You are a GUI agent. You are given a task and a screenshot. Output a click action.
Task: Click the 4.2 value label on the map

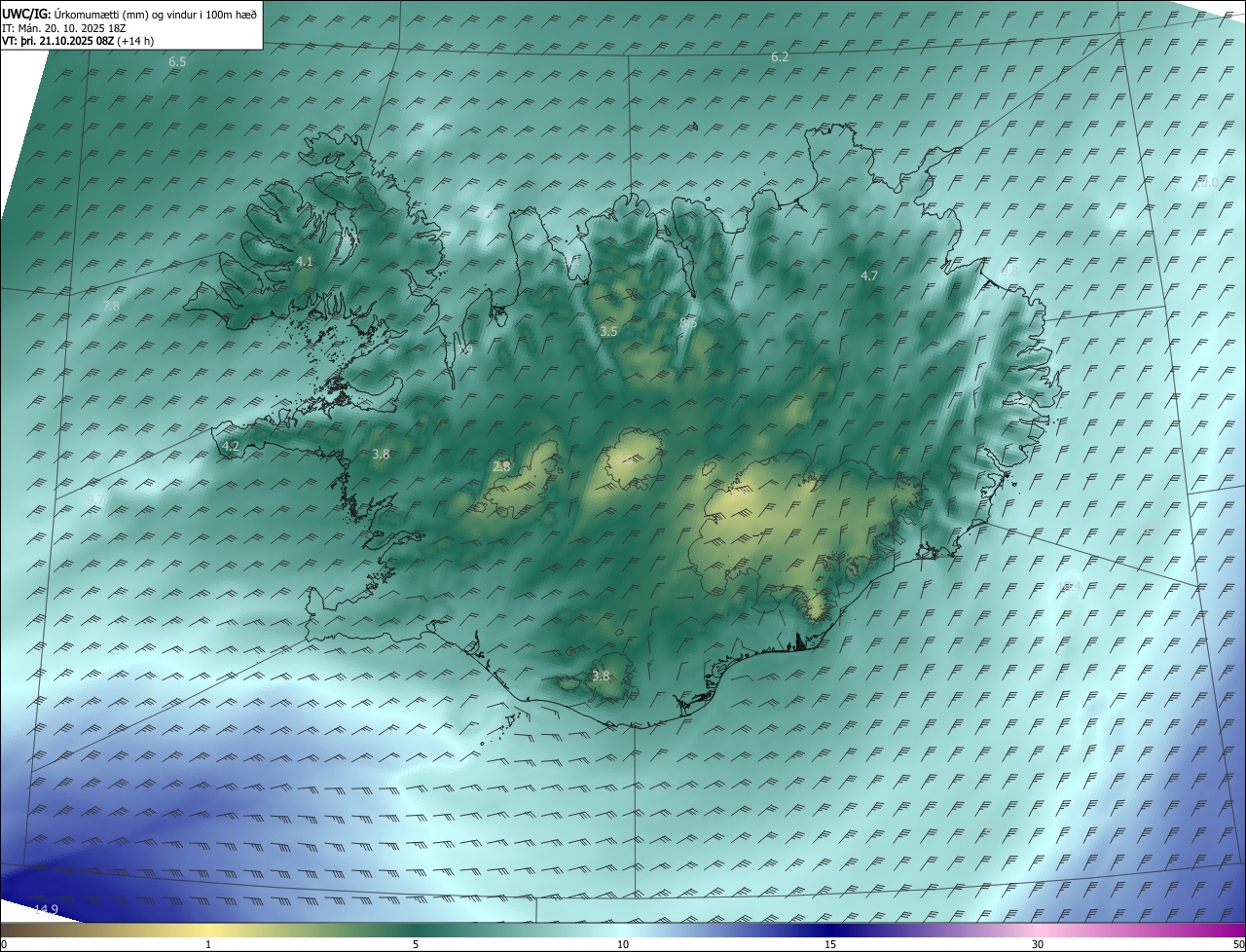(x=231, y=446)
